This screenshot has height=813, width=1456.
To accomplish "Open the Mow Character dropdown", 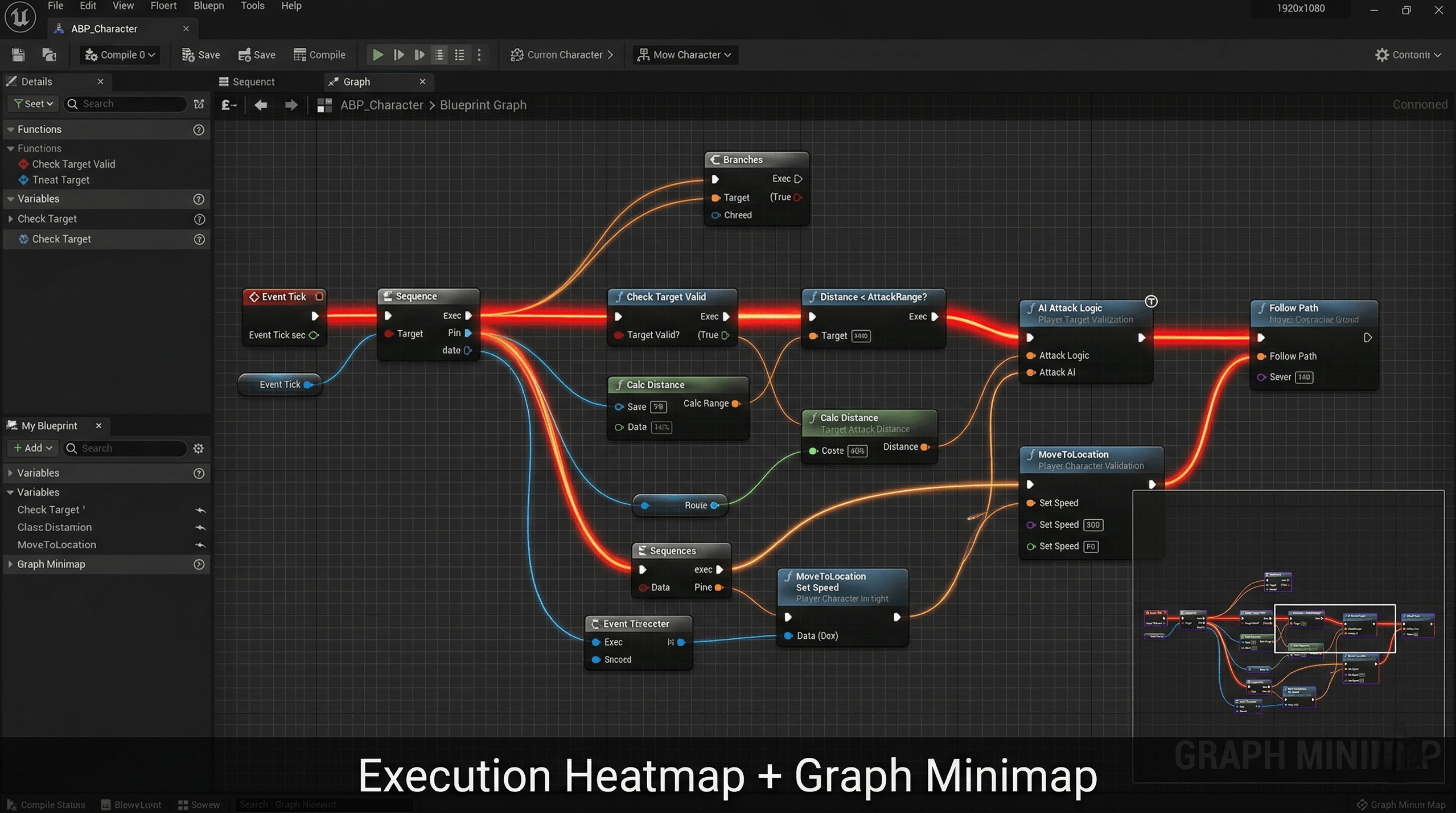I will (685, 55).
